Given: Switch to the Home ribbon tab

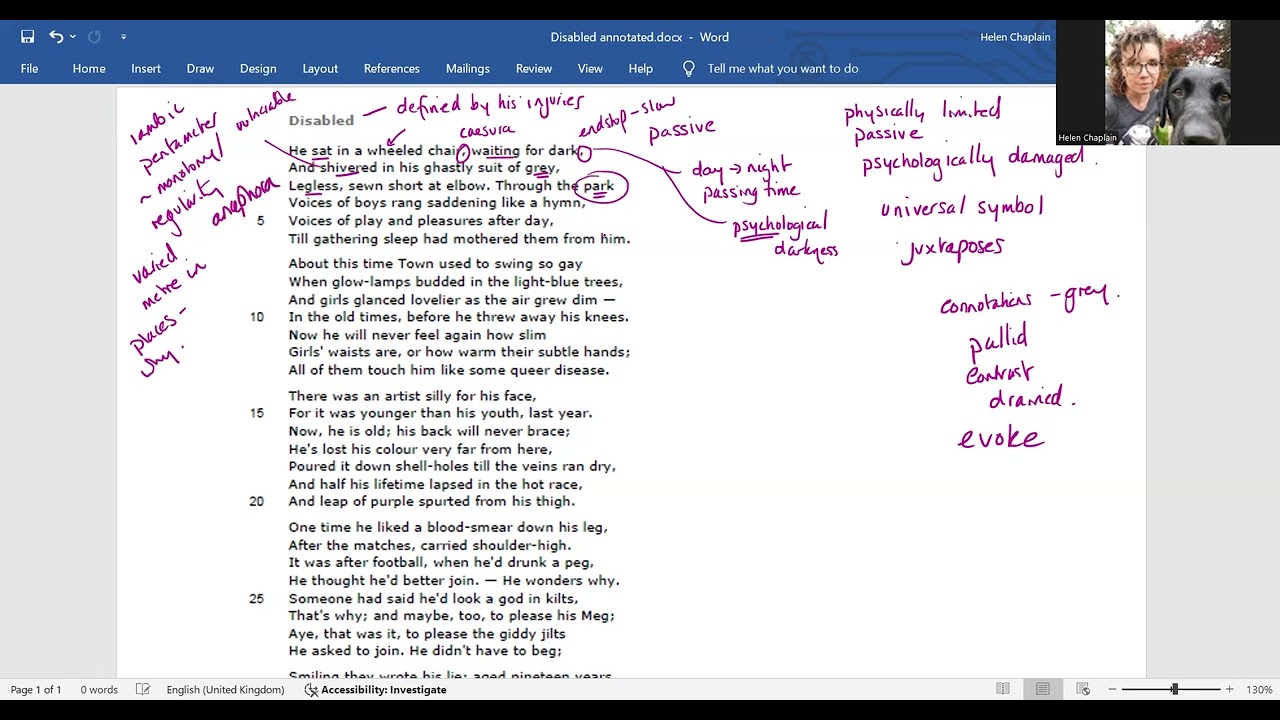Looking at the screenshot, I should [89, 69].
